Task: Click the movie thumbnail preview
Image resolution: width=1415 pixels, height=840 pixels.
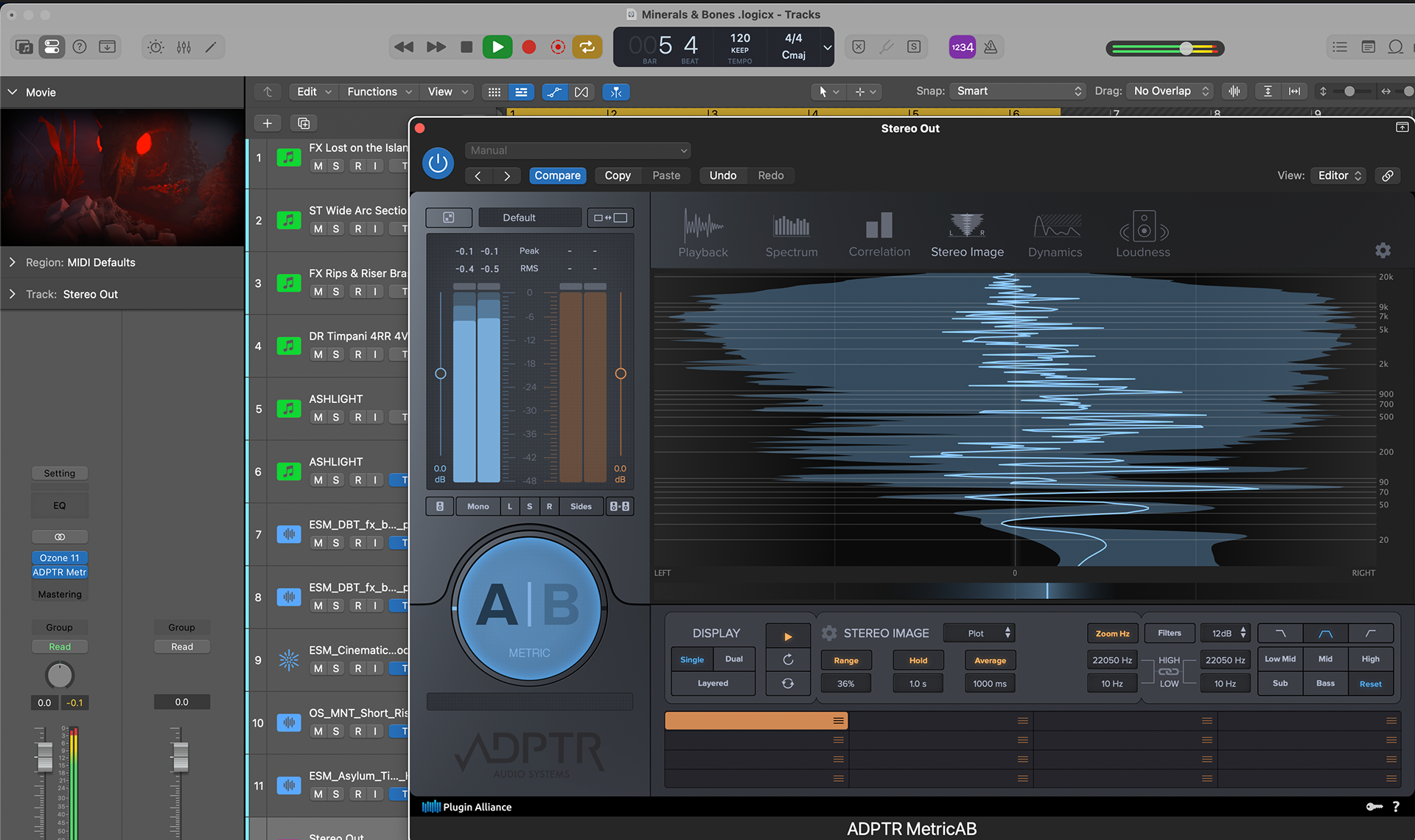Action: tap(122, 178)
